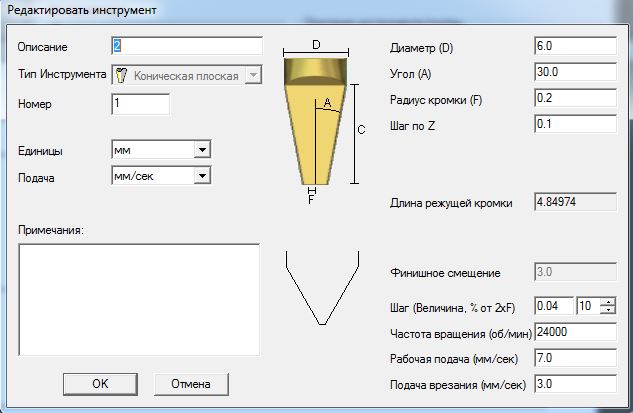The height and width of the screenshot is (413, 633).
Task: Open the Единицы dropdown showing мм
Action: click(x=160, y=149)
